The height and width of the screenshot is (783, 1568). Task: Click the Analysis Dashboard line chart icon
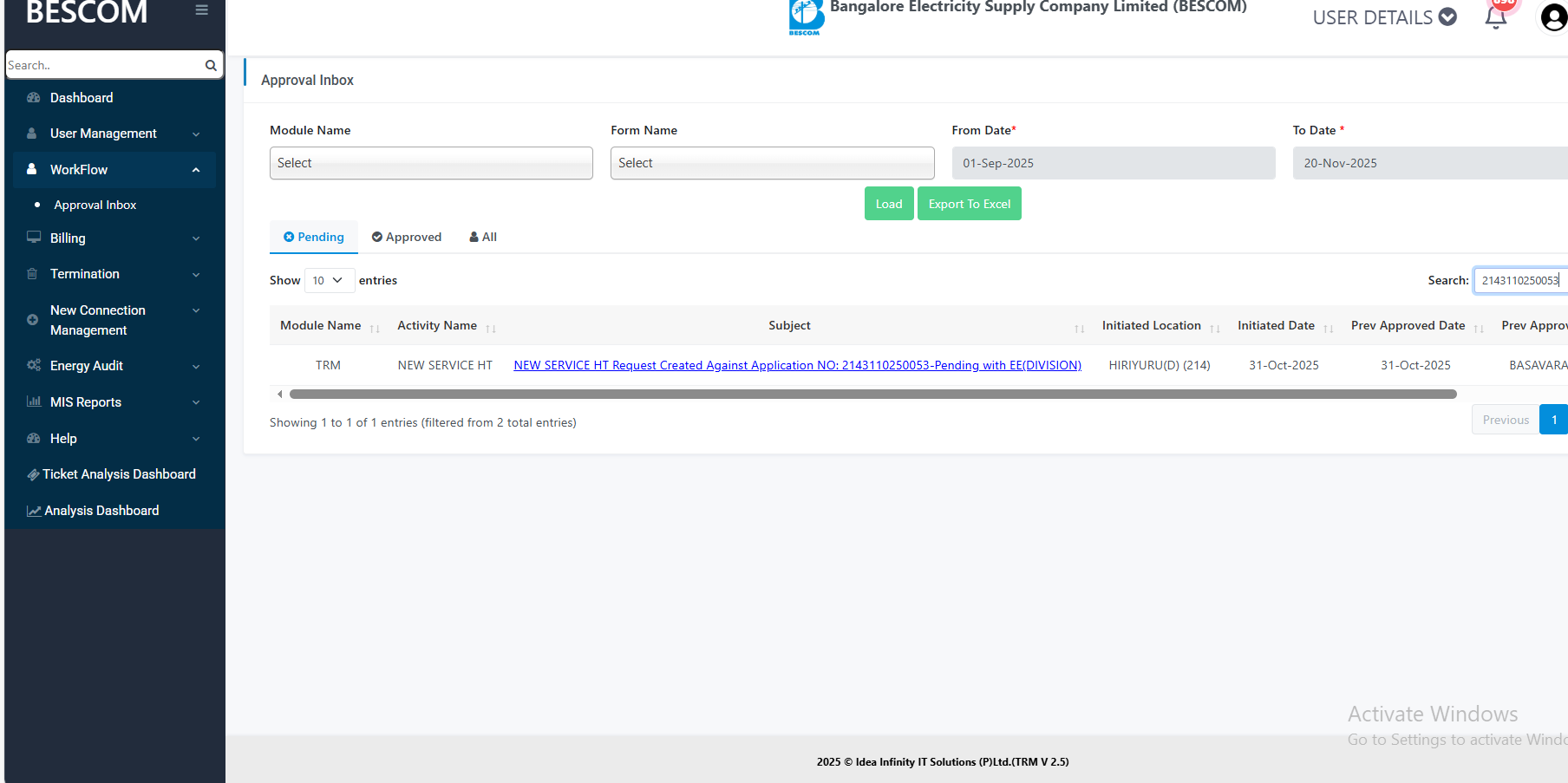pyautogui.click(x=34, y=511)
